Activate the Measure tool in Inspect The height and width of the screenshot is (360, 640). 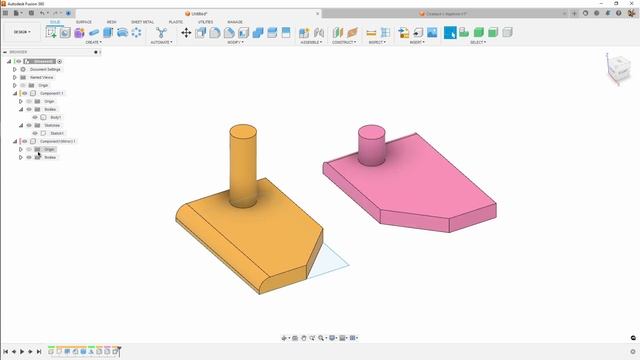371,33
